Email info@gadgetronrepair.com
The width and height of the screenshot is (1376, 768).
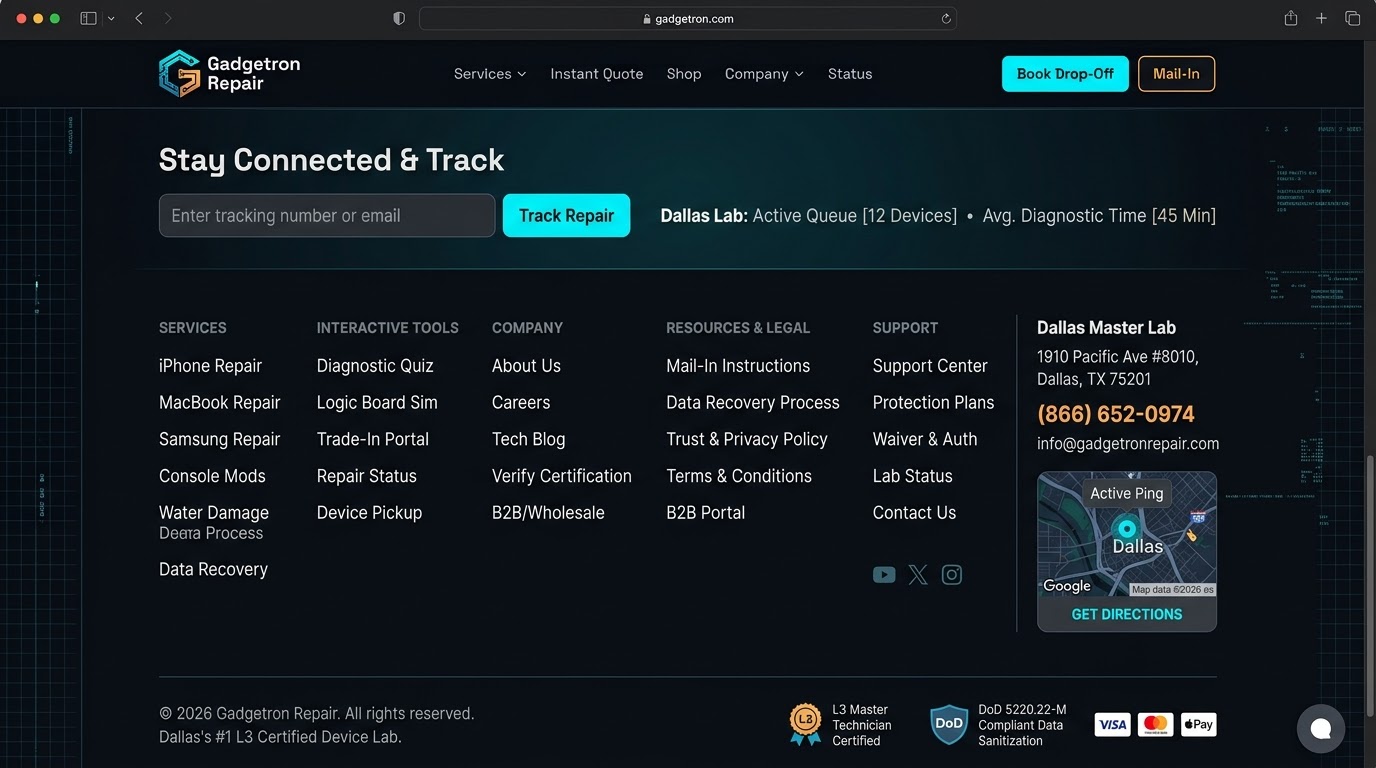coord(1128,444)
